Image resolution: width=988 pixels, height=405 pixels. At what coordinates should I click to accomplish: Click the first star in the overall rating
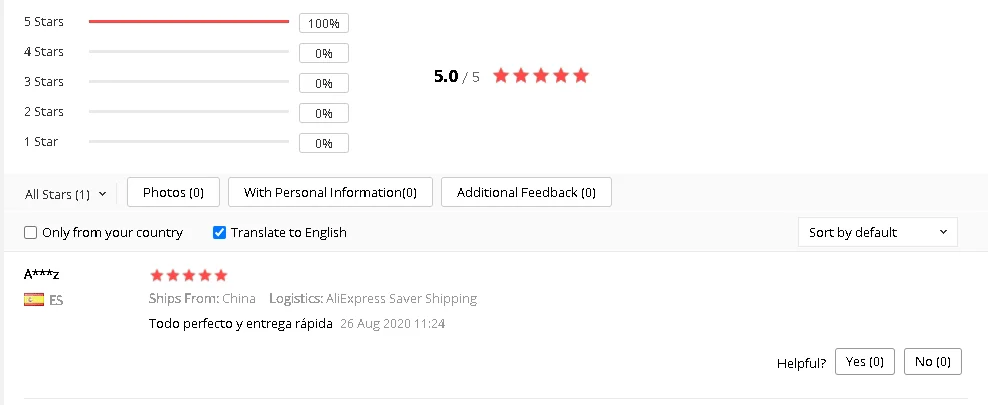coord(501,76)
